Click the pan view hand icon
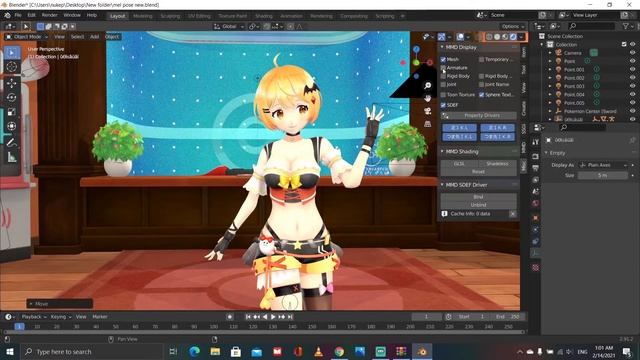Screen dimensions: 640x360 tap(427, 98)
